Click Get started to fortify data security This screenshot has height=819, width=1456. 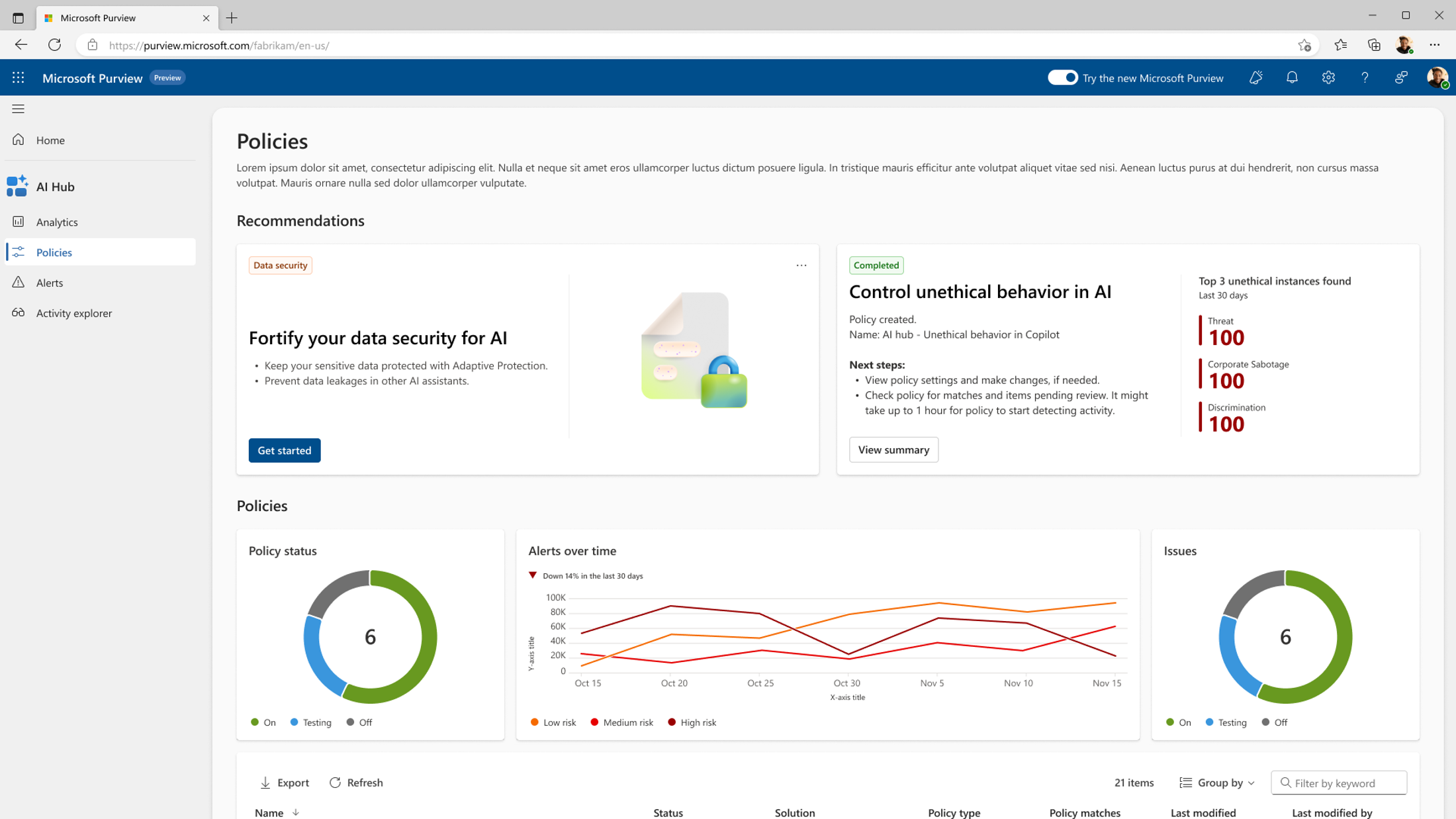[284, 450]
